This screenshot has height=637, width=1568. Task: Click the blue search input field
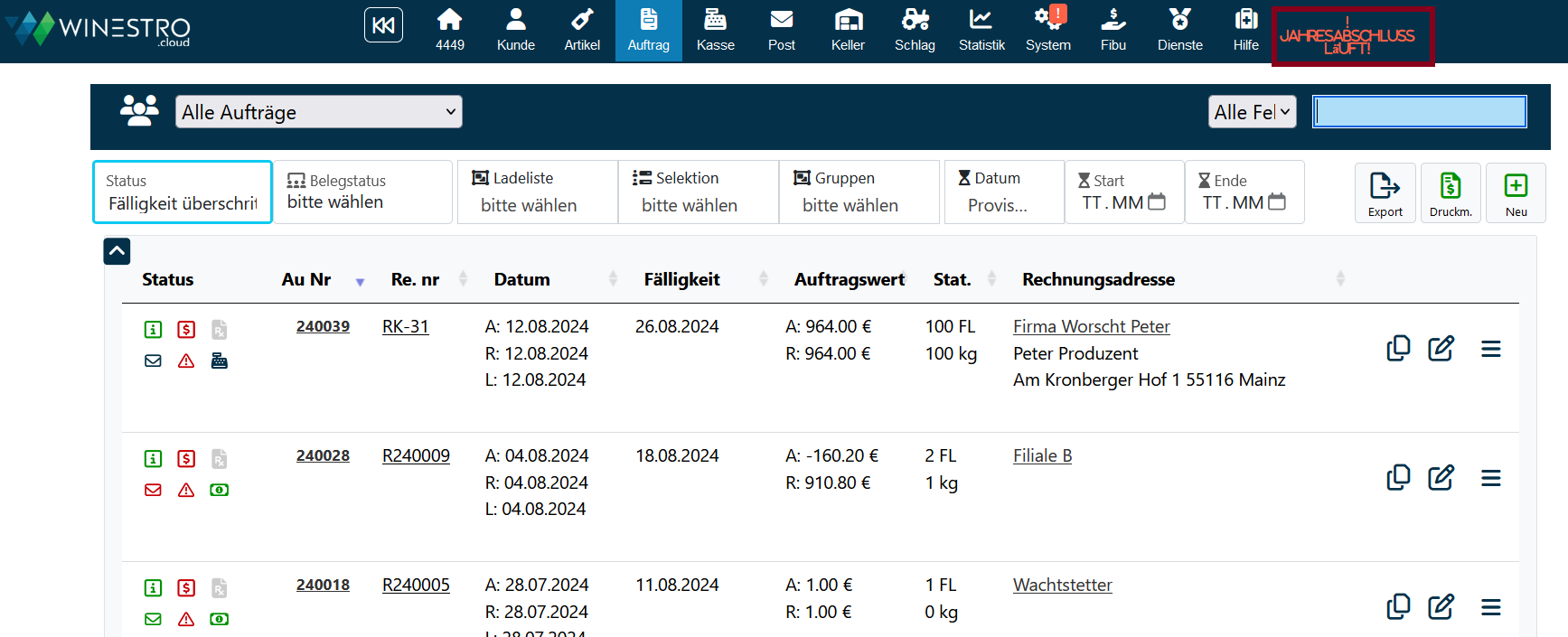tap(1419, 112)
